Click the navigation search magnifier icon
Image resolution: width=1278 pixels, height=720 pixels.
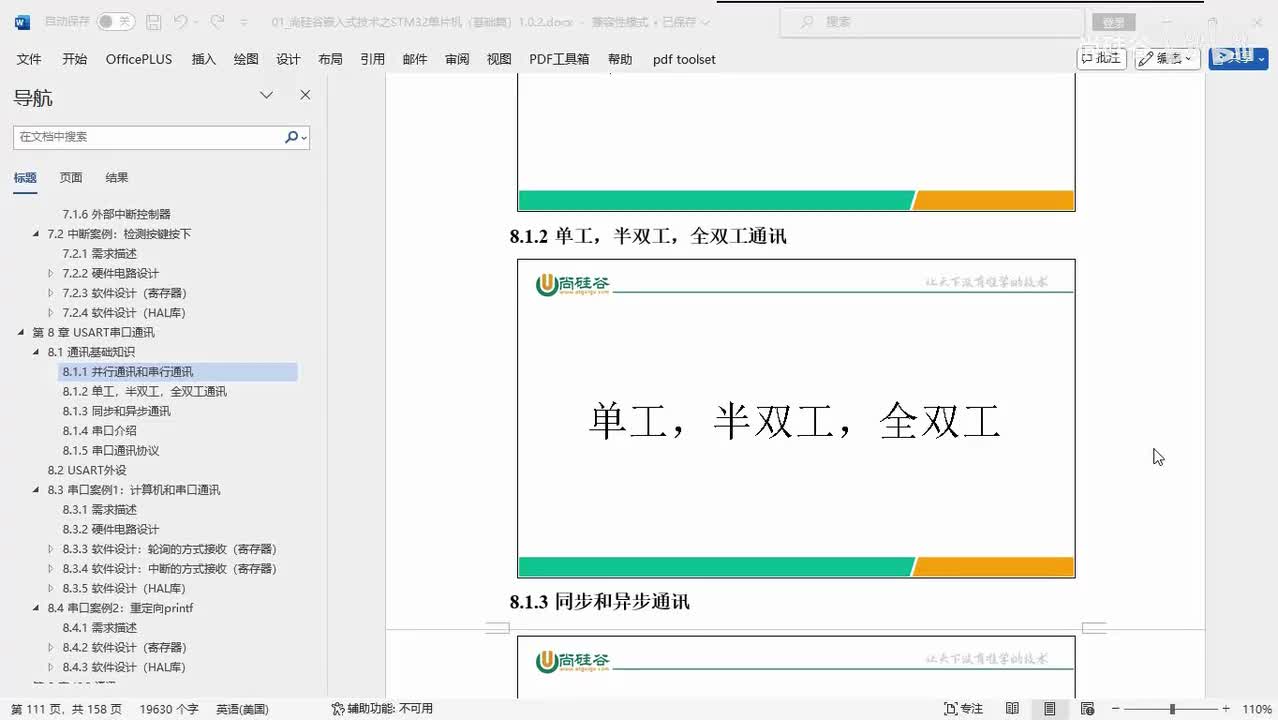pyautogui.click(x=291, y=137)
